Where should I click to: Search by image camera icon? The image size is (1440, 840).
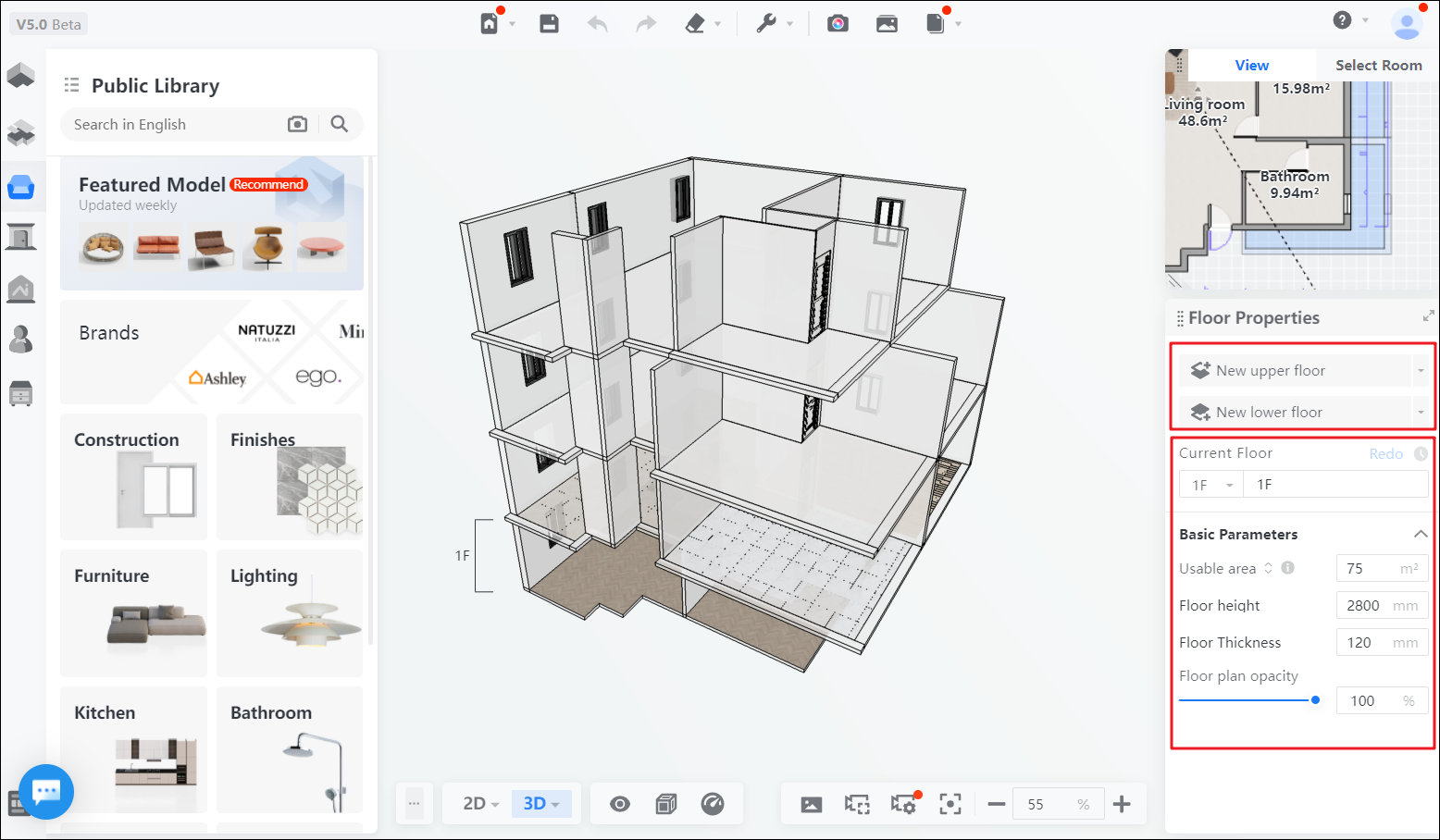(297, 124)
